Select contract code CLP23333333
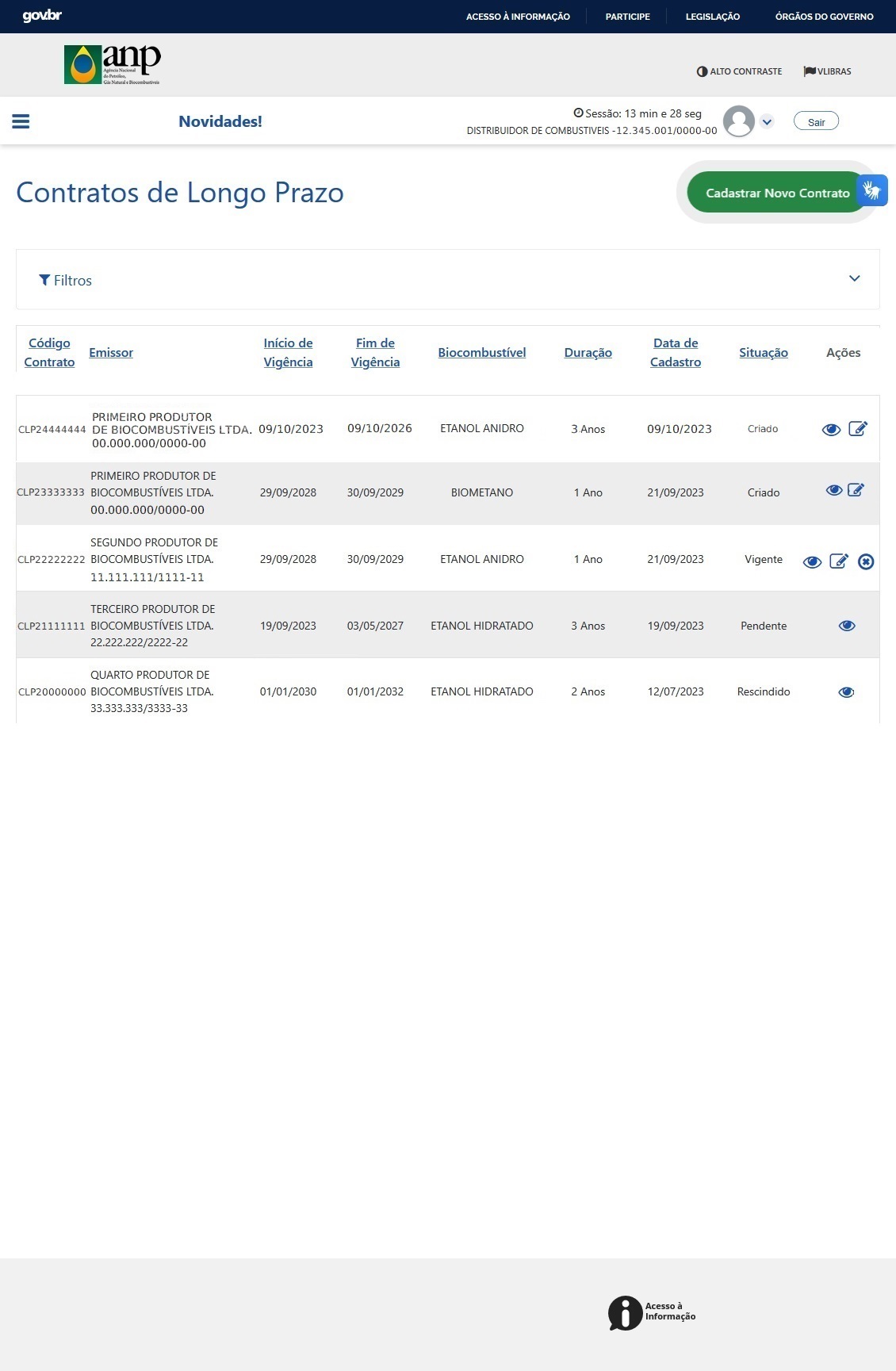The image size is (896, 1371). tap(51, 492)
